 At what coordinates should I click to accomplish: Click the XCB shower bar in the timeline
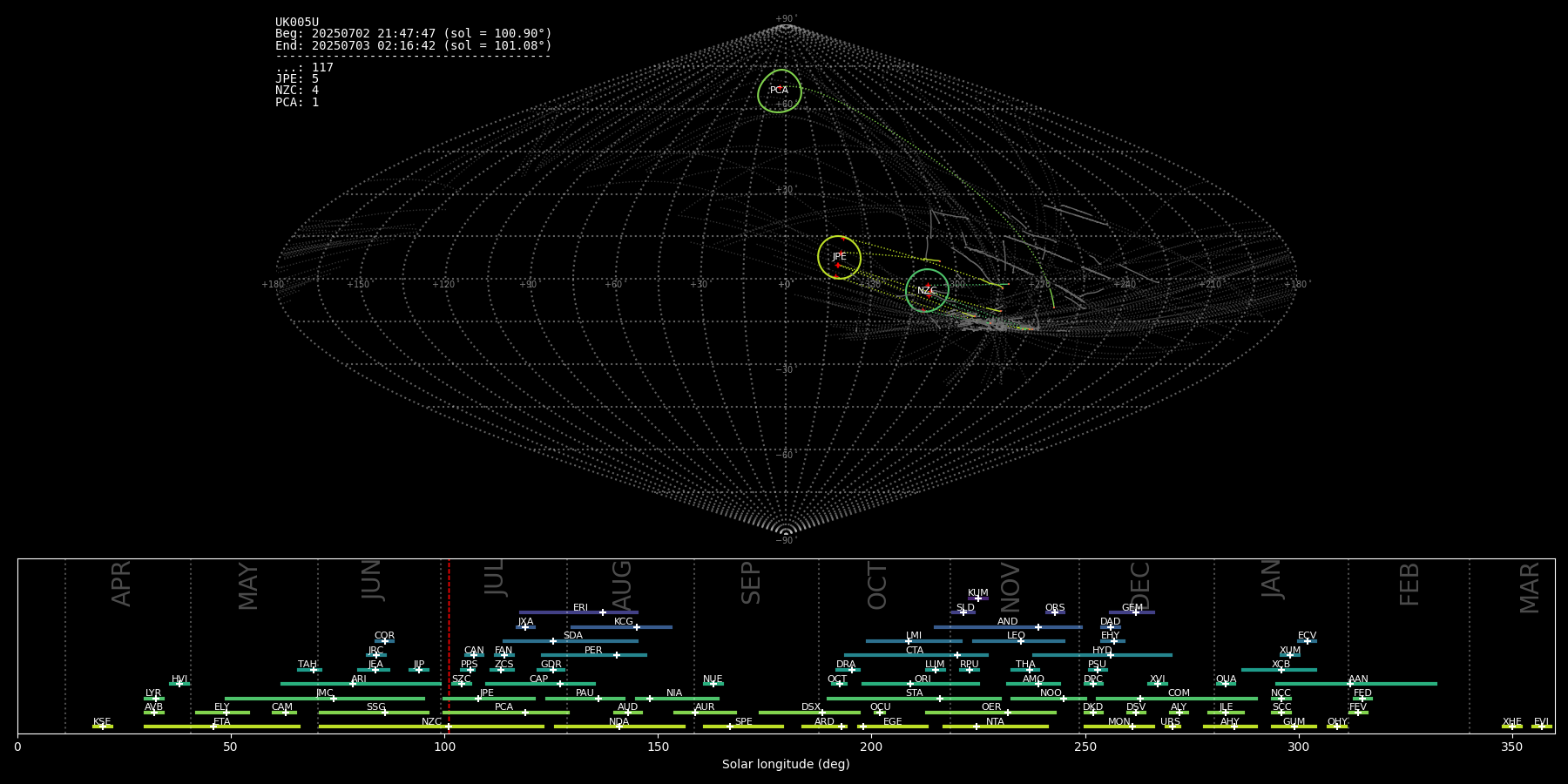coord(1279,670)
